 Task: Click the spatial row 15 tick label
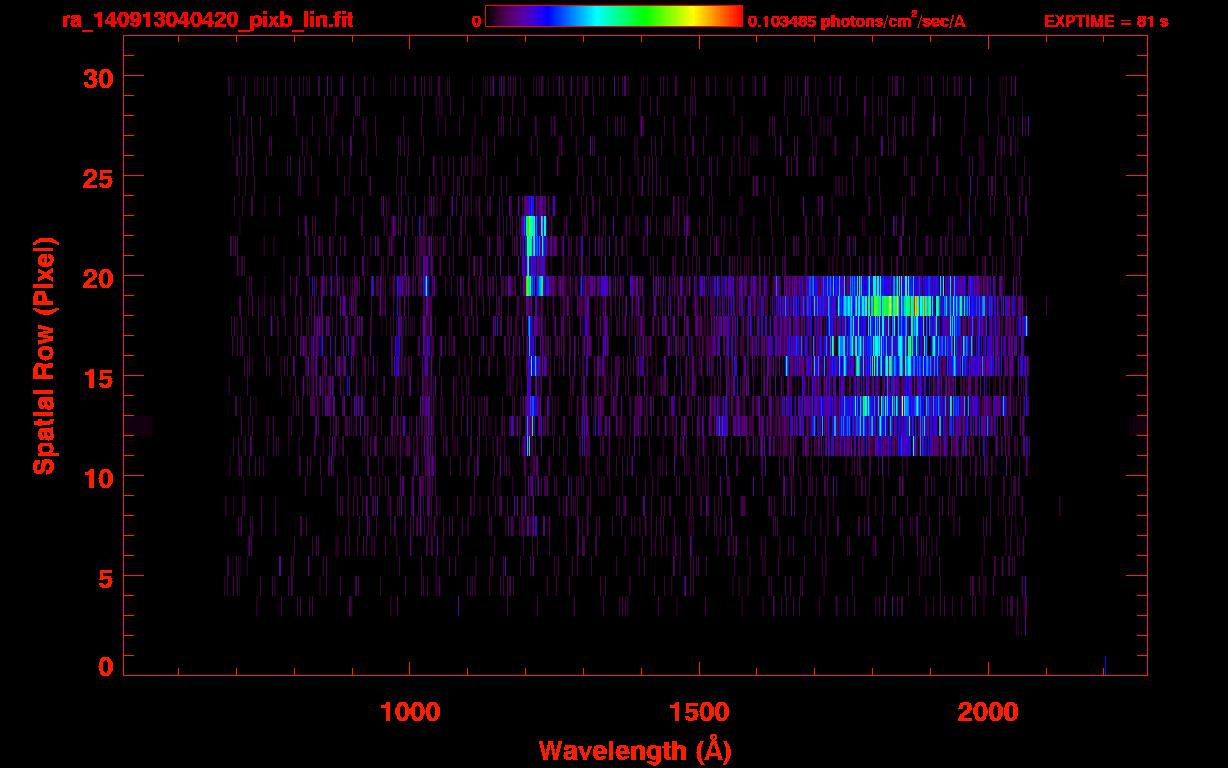pos(96,377)
